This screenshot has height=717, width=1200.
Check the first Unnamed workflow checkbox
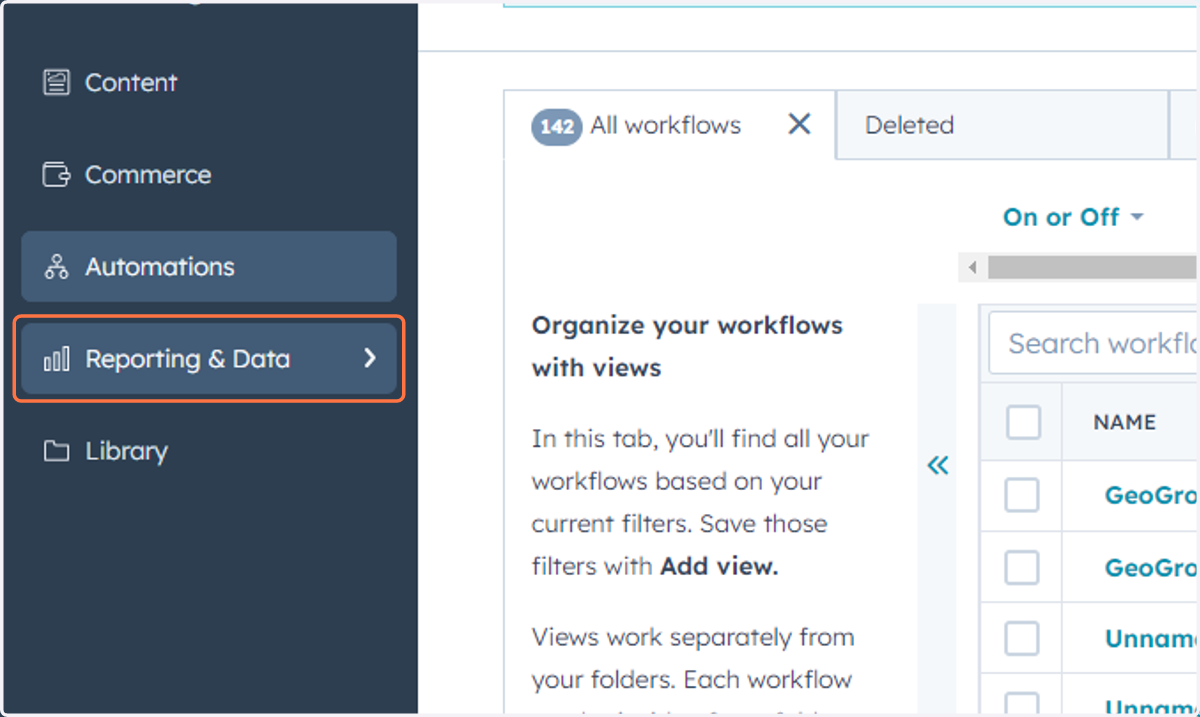point(1023,638)
